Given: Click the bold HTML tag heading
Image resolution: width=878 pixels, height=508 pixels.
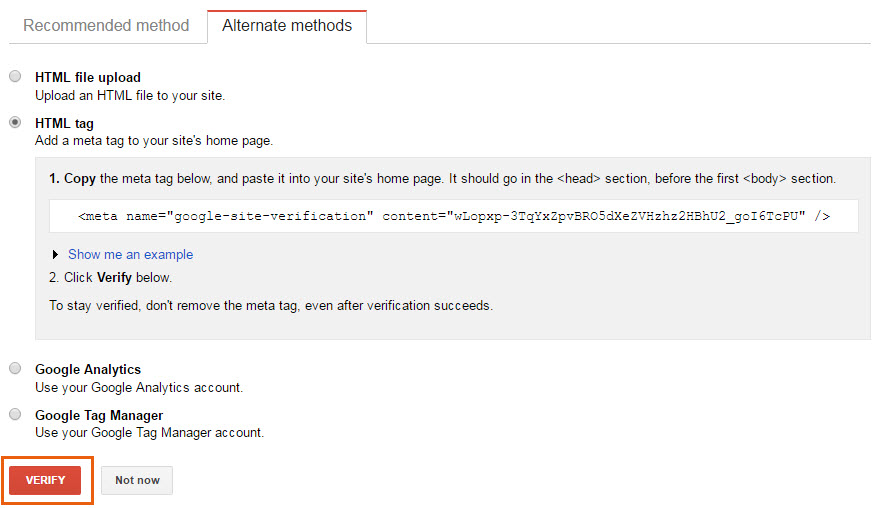Looking at the screenshot, I should pos(64,123).
